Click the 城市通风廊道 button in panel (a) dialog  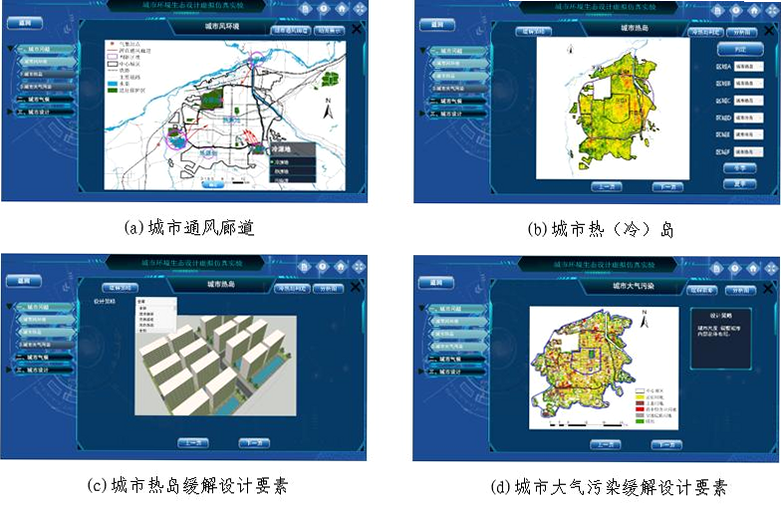click(291, 30)
